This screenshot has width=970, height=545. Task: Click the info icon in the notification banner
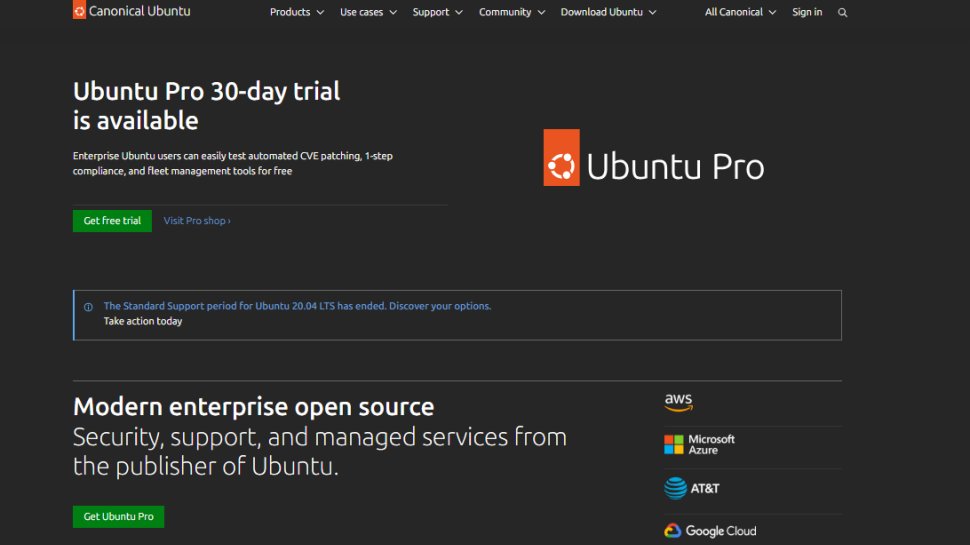[x=88, y=307]
